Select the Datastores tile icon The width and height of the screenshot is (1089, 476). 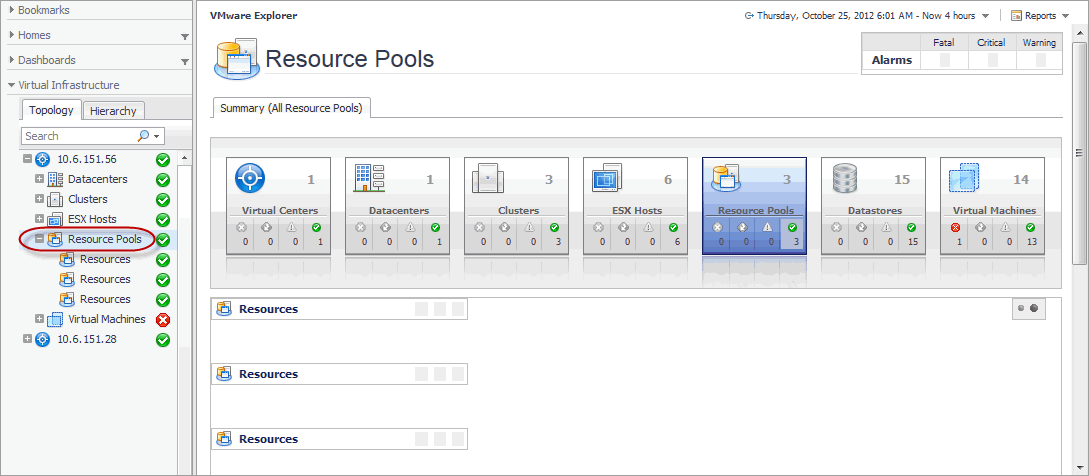pyautogui.click(x=846, y=179)
